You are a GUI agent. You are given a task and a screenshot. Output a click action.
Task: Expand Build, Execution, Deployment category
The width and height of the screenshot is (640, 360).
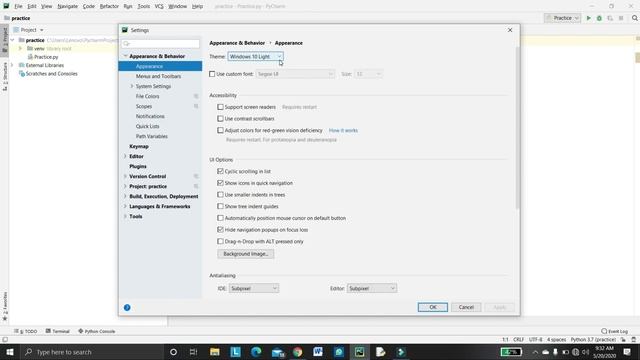coord(125,196)
